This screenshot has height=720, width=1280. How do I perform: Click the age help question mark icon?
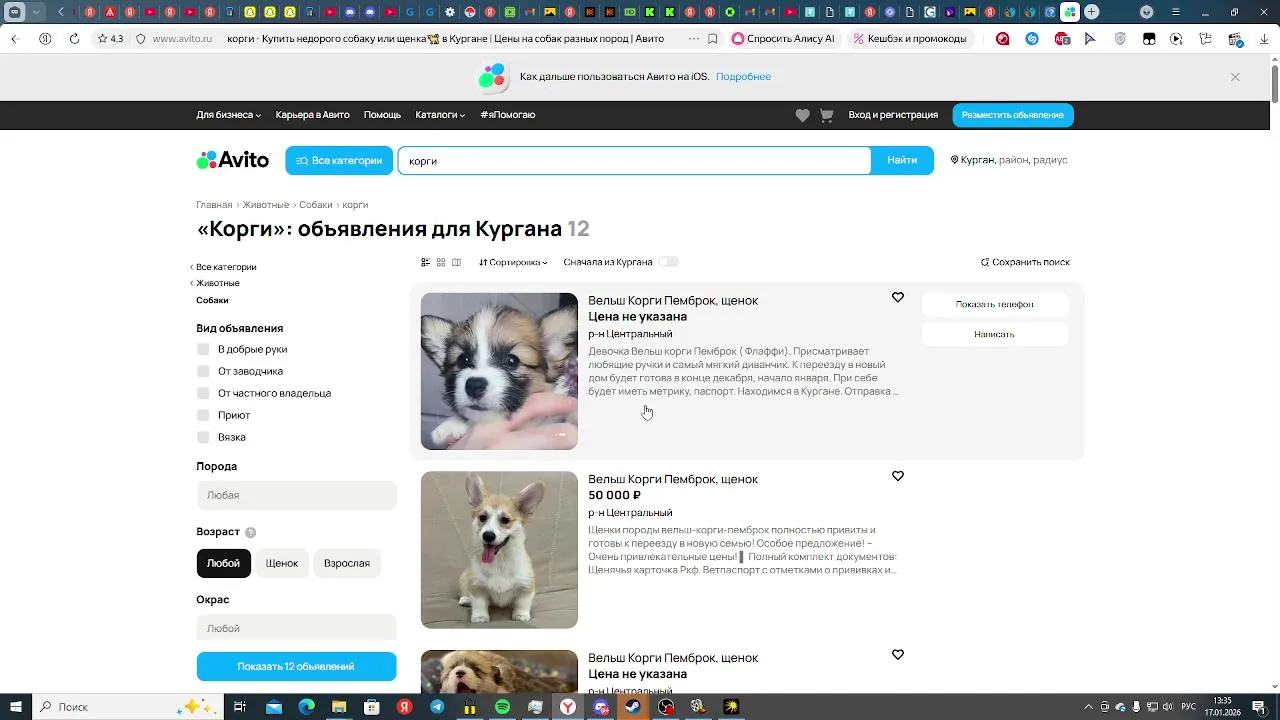pyautogui.click(x=250, y=533)
